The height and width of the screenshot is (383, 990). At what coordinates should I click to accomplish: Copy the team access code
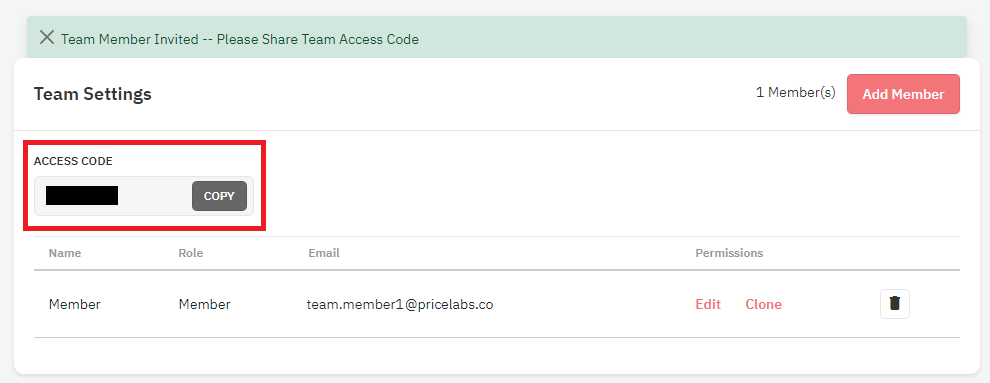pos(219,196)
